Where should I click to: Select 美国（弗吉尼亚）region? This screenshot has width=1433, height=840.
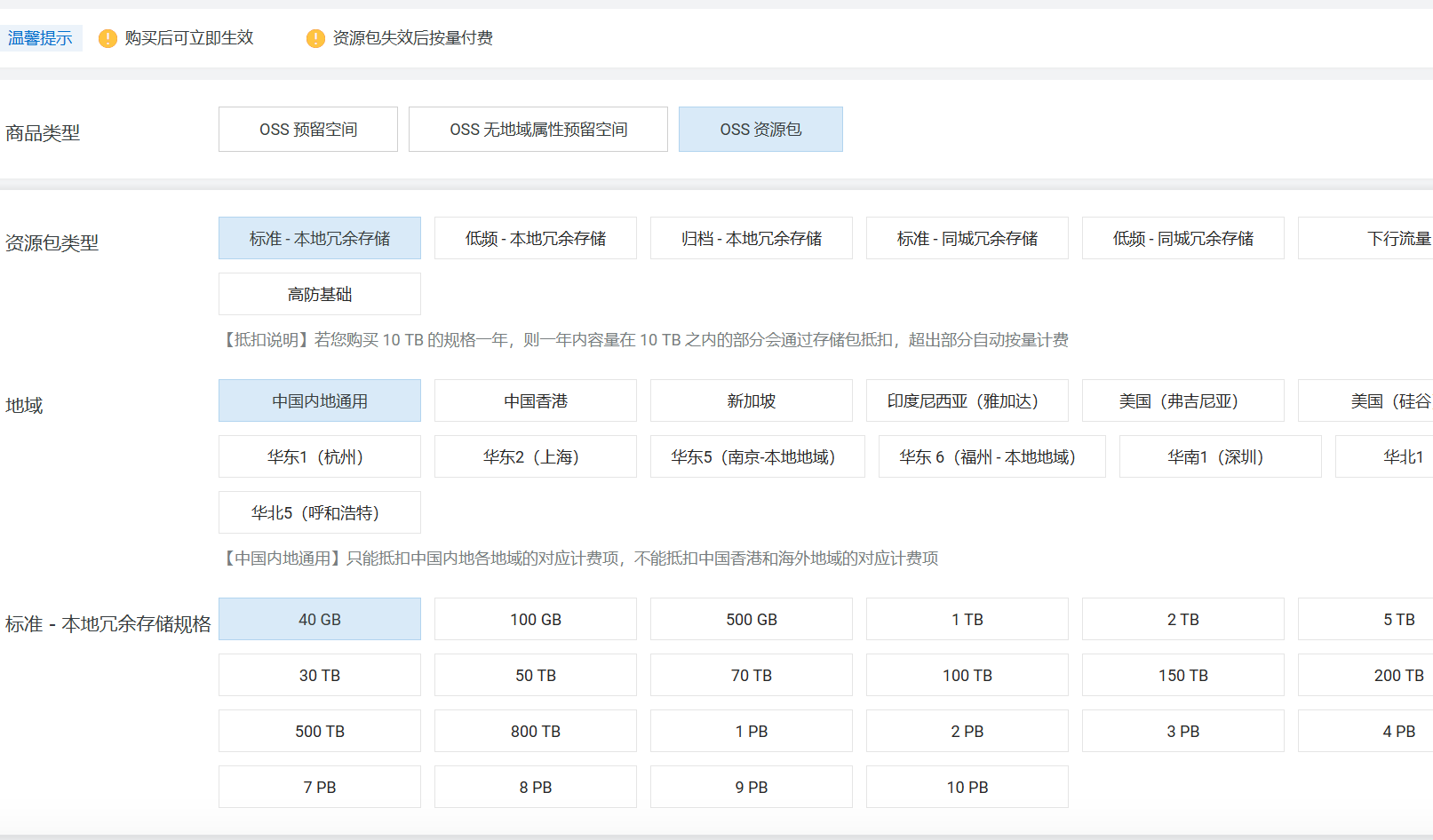pos(1183,400)
